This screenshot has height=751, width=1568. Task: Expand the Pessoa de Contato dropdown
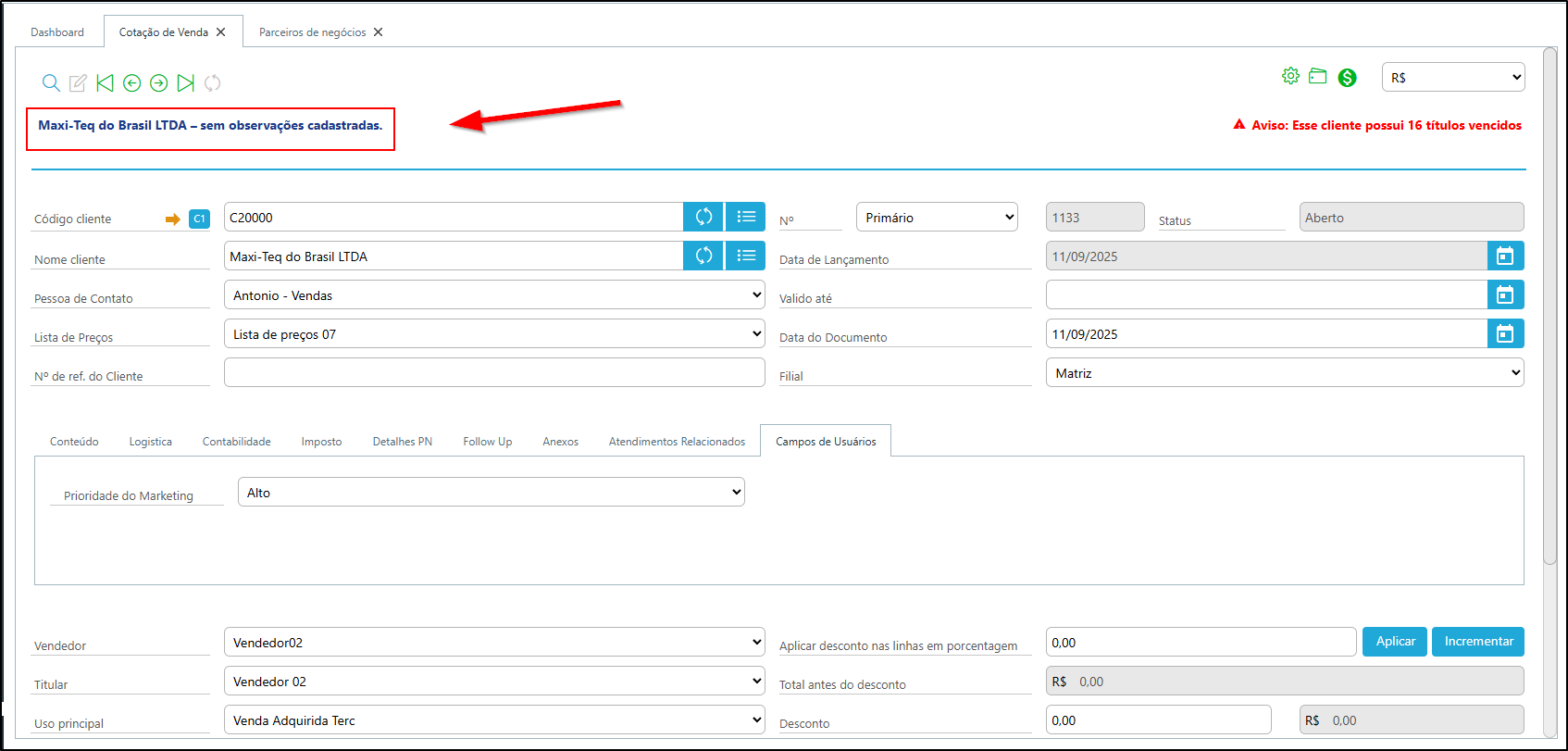click(x=494, y=295)
